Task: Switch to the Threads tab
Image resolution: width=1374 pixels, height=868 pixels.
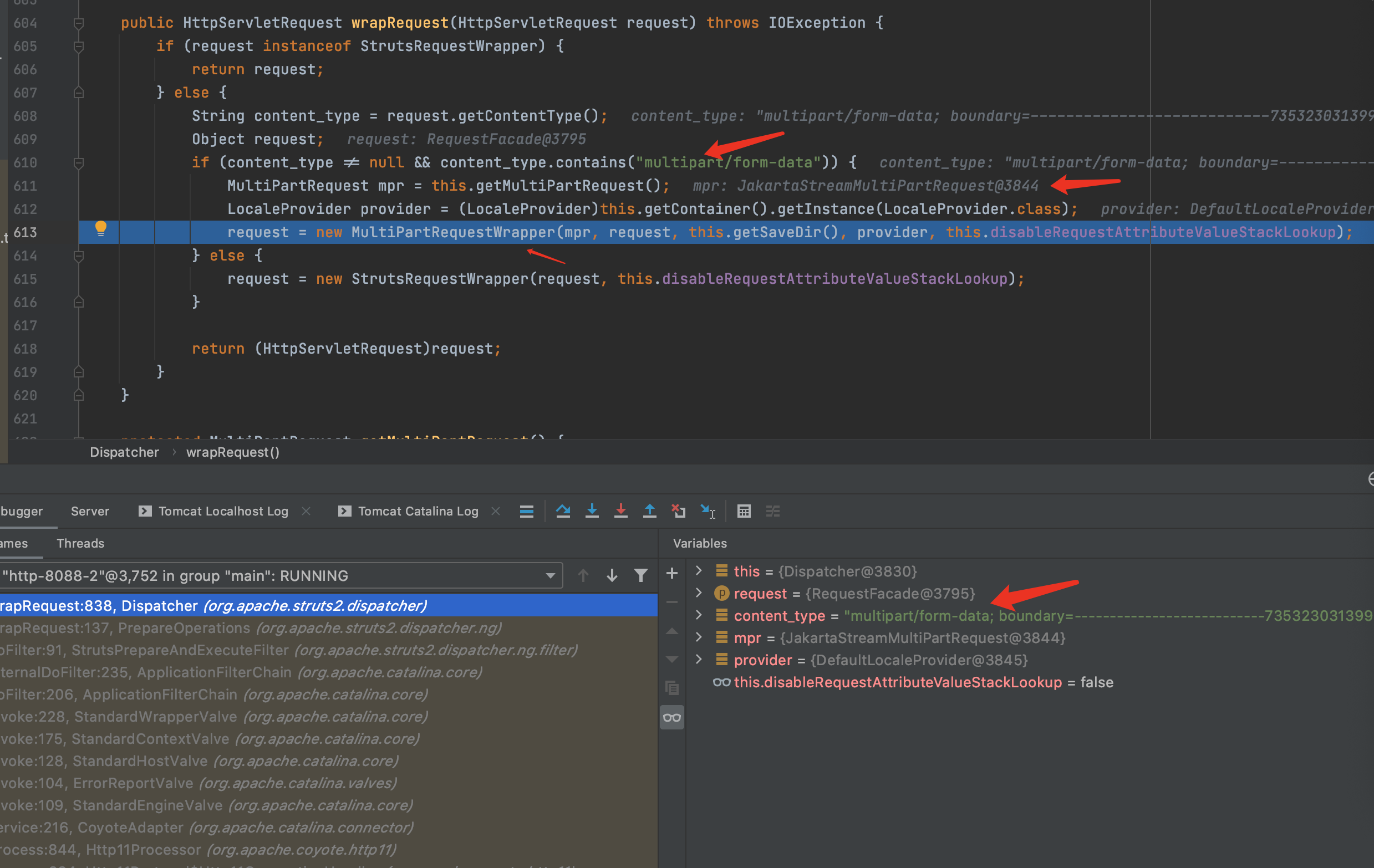Action: click(80, 543)
